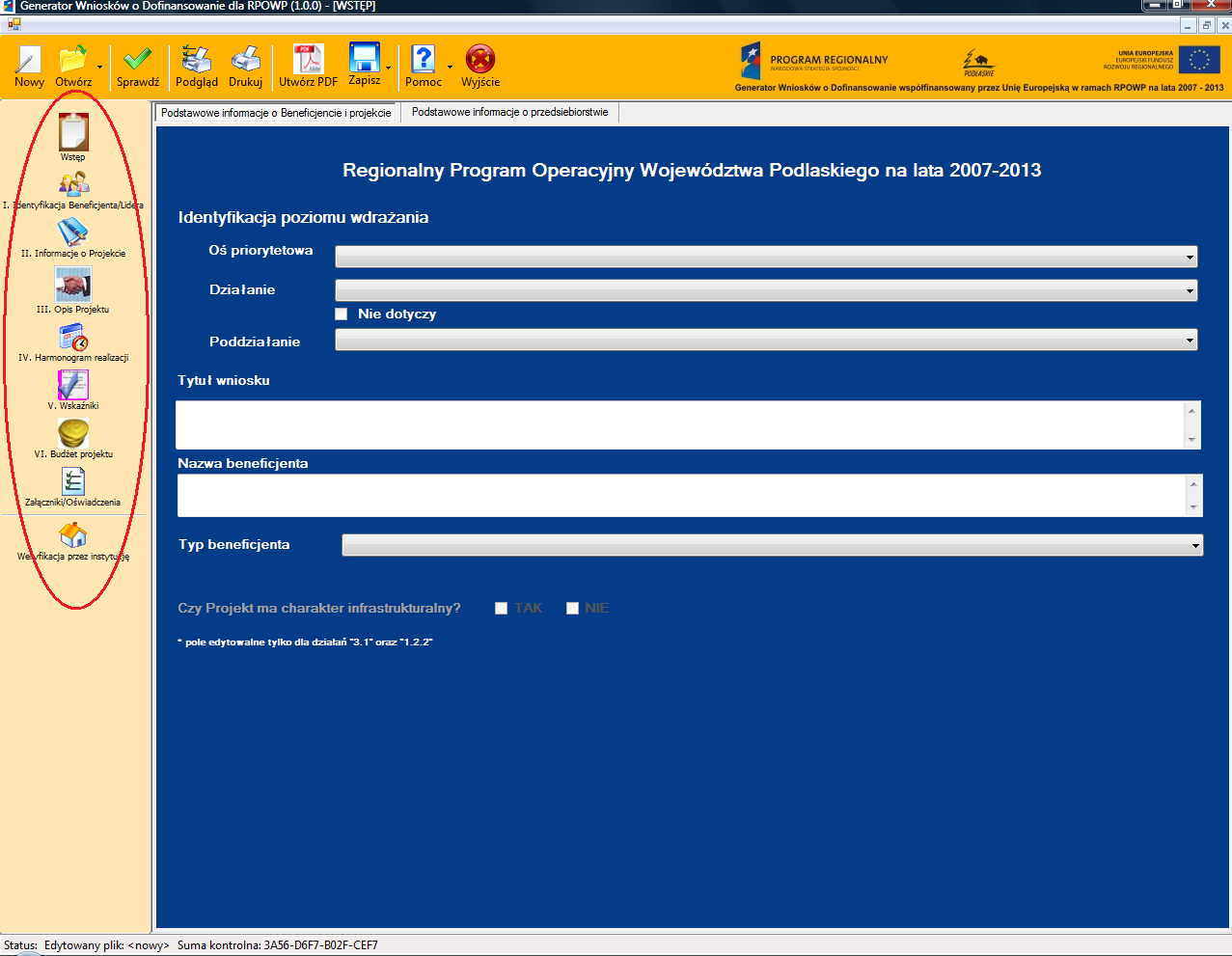Image resolution: width=1232 pixels, height=956 pixels.
Task: Open II. Informacje o Projekcie section
Action: 73,238
